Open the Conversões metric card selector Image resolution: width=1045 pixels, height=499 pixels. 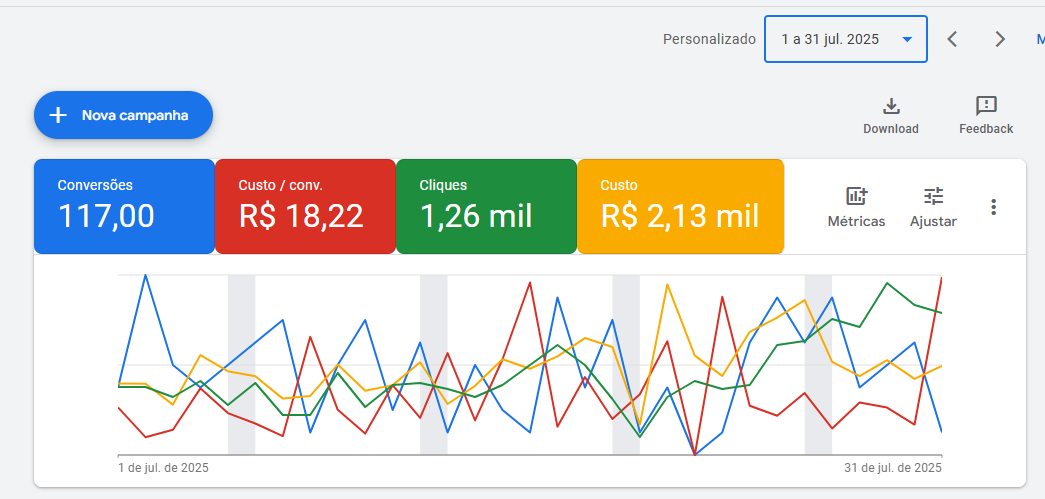click(124, 206)
